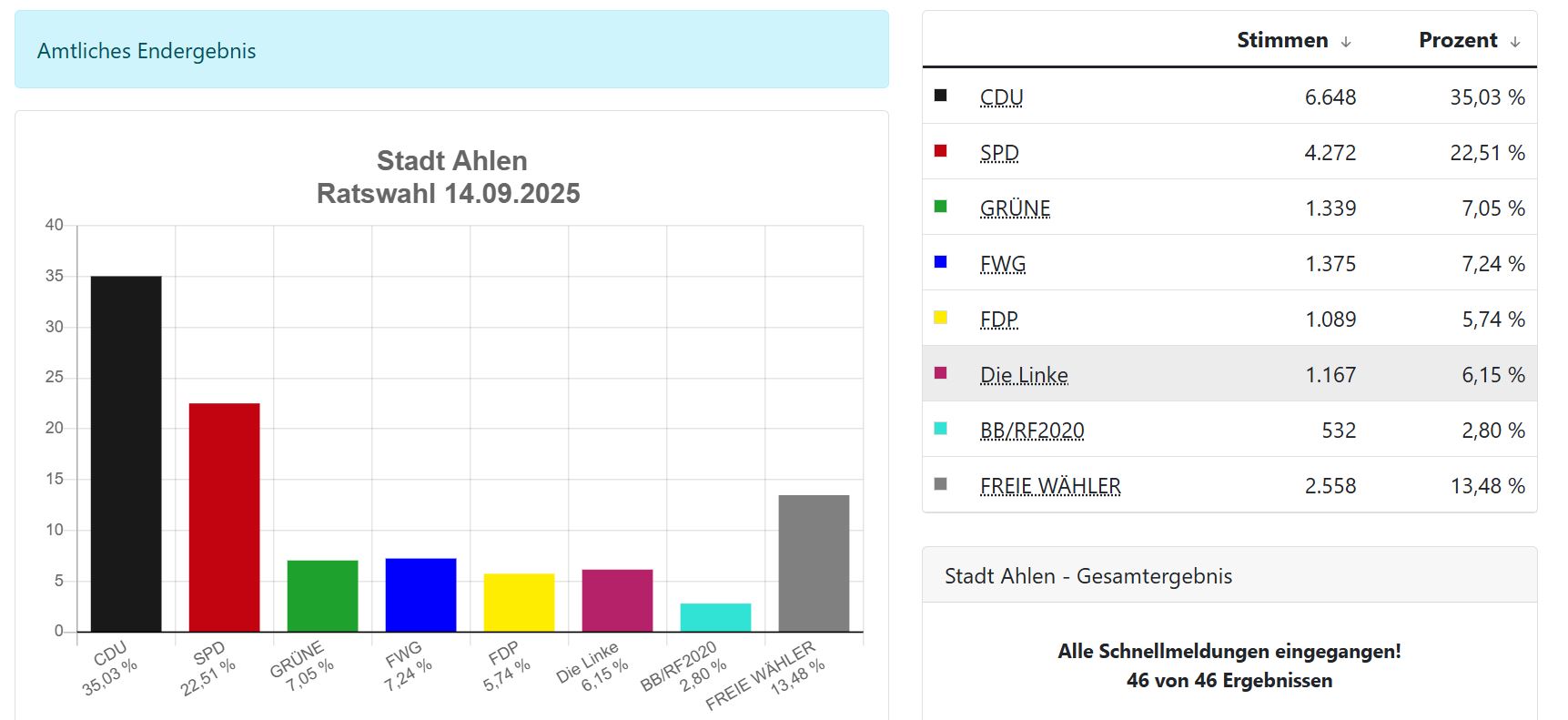Select the GRÜNE party link

click(1015, 208)
